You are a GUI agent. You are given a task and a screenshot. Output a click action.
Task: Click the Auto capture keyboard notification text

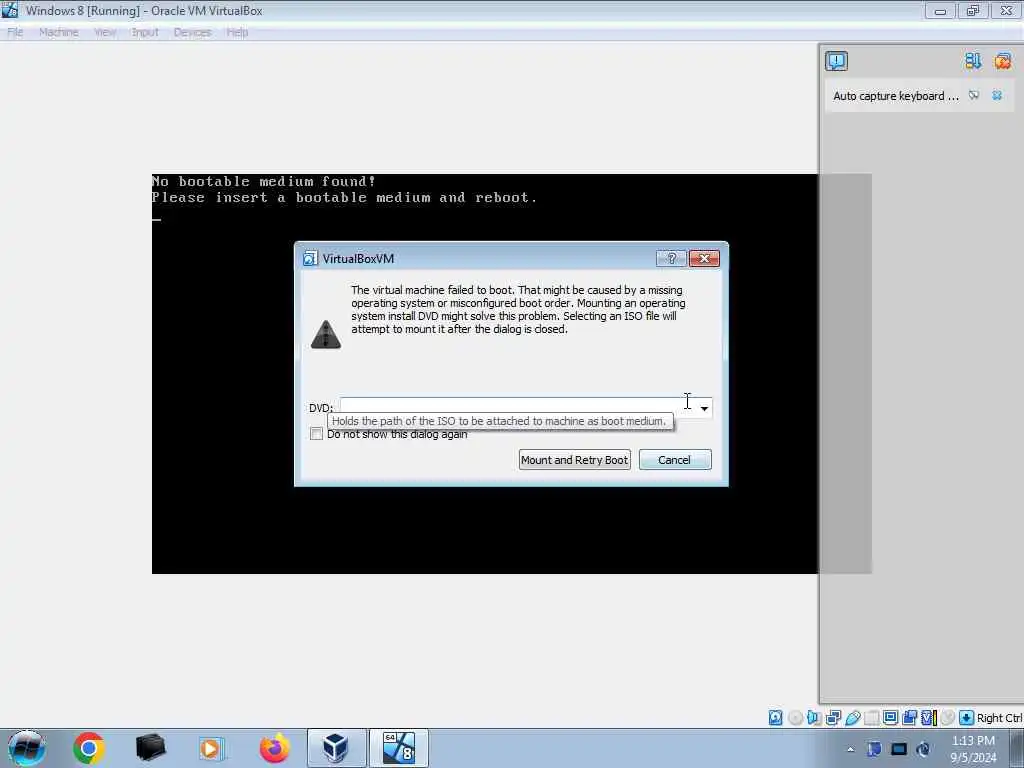coord(895,96)
